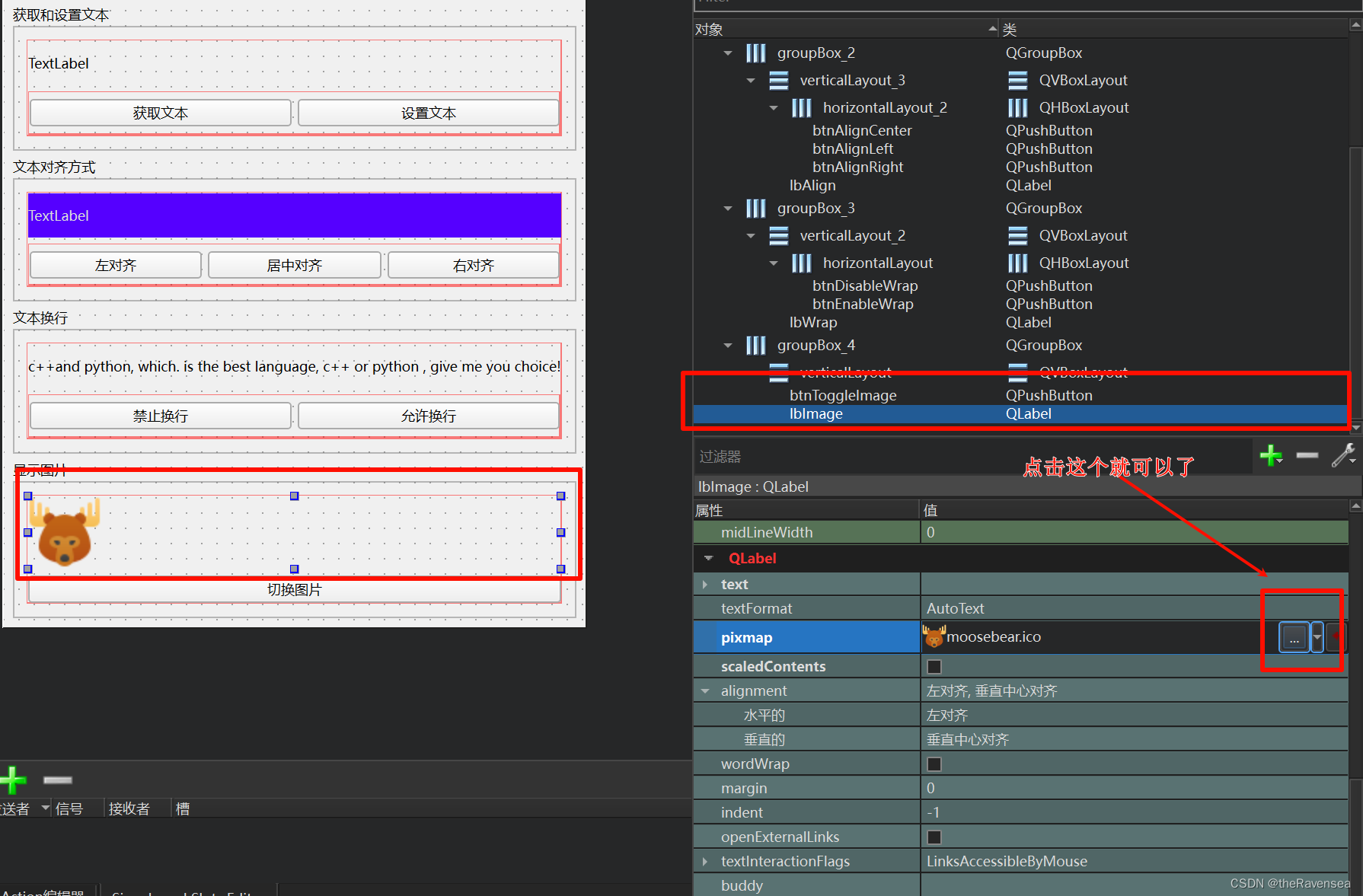
Task: Click horizontalLayout layout icon under verticalLayout_2
Action: (802, 263)
